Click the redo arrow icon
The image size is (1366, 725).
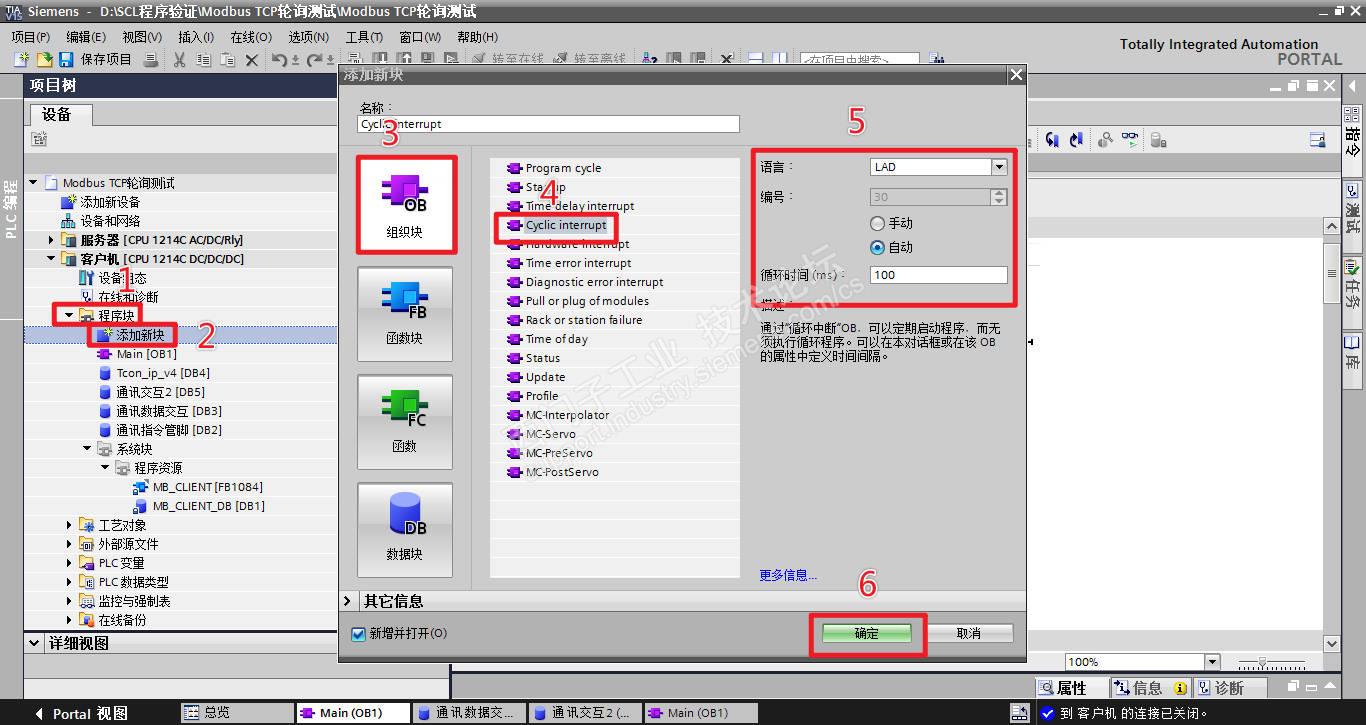point(313,60)
